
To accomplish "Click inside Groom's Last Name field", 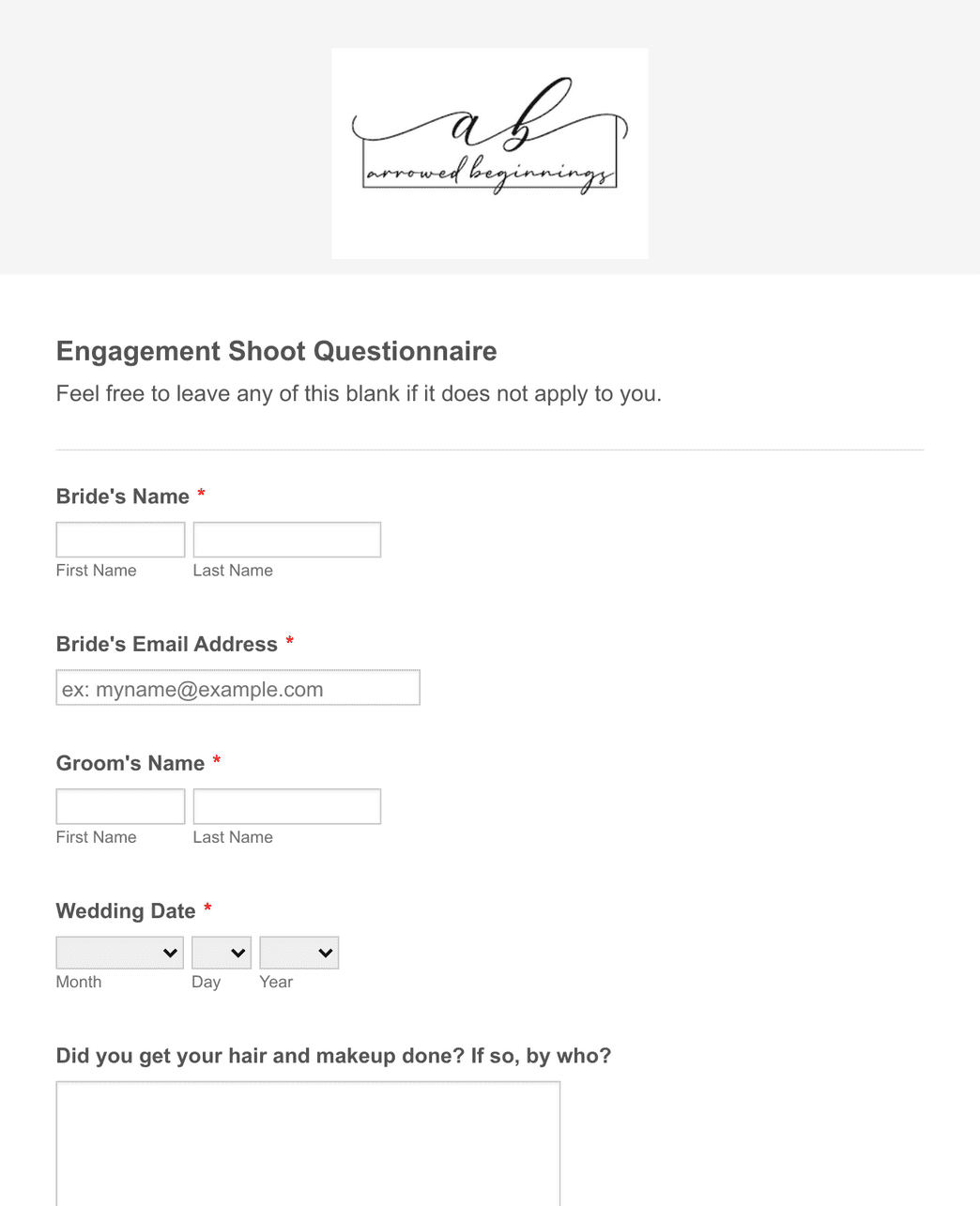I will 286,805.
